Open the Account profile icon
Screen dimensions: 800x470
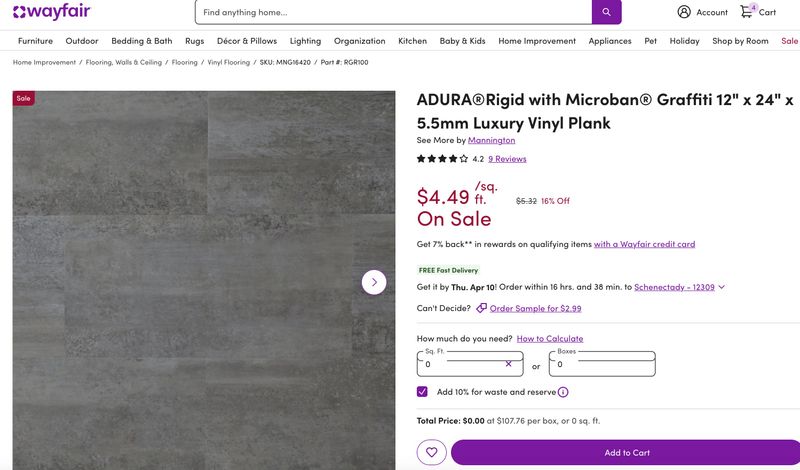click(x=684, y=12)
